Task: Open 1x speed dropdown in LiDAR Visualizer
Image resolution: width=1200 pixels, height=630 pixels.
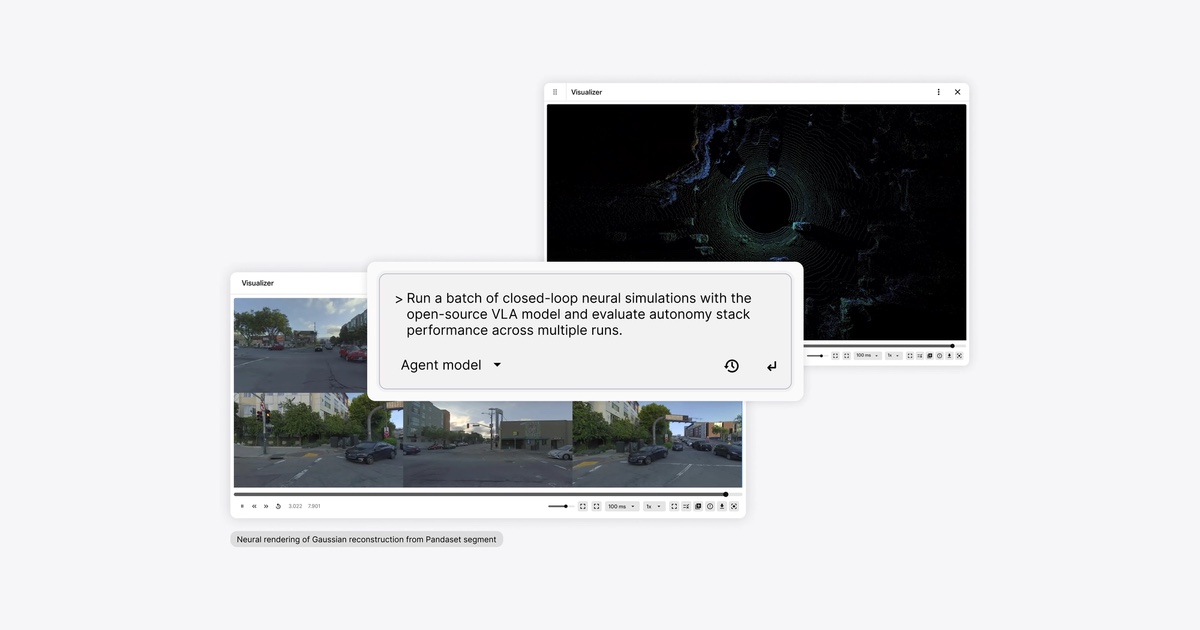Action: pos(894,355)
